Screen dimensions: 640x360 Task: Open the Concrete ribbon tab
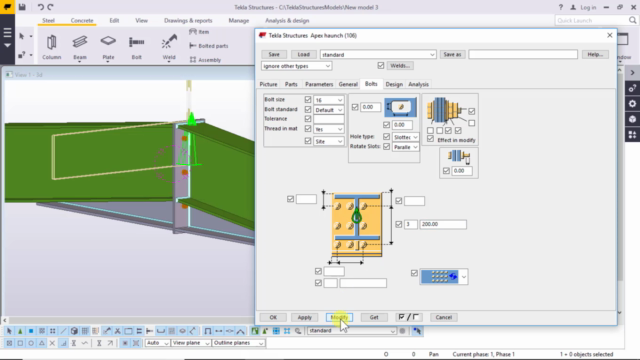tap(82, 20)
